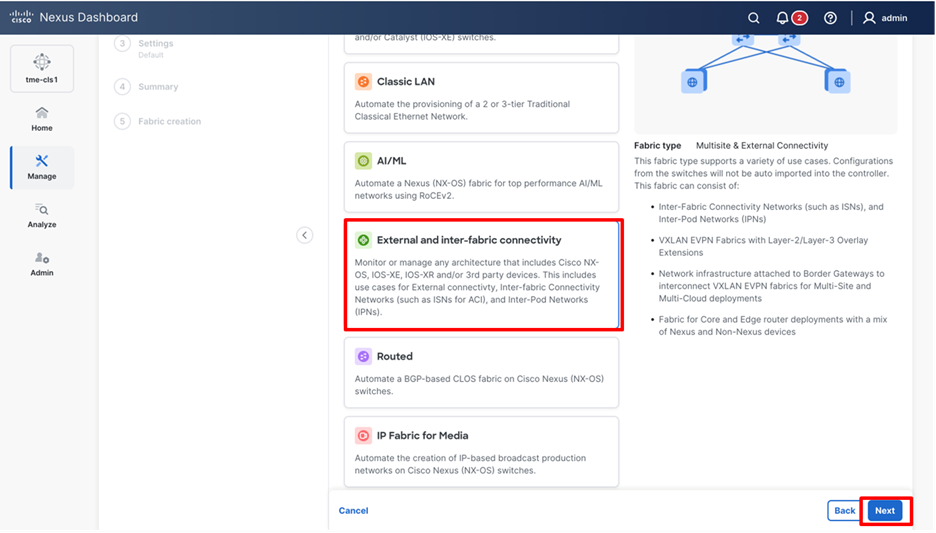Click External and inter-fabric connectivity icon

coord(363,240)
